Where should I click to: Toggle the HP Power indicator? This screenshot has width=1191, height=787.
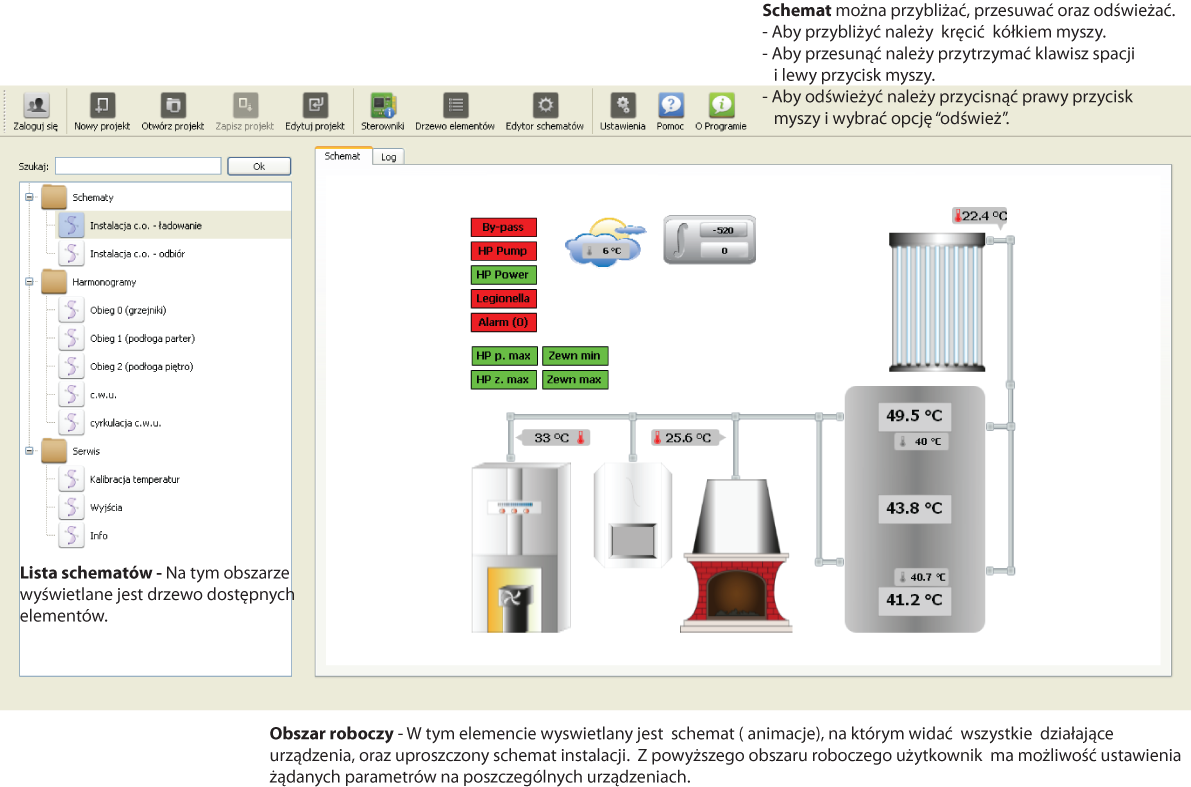504,274
